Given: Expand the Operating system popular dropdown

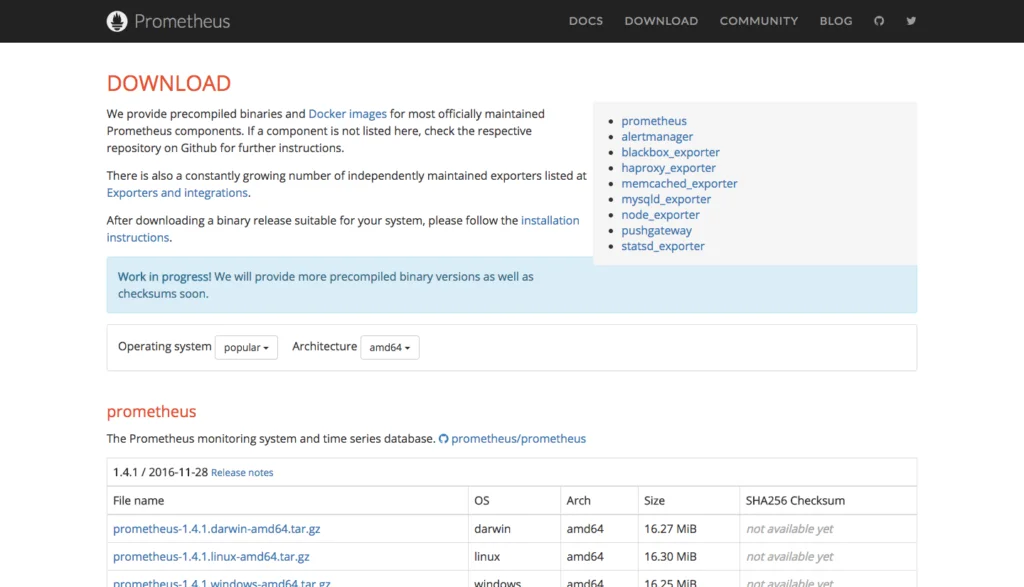Looking at the screenshot, I should pos(246,347).
